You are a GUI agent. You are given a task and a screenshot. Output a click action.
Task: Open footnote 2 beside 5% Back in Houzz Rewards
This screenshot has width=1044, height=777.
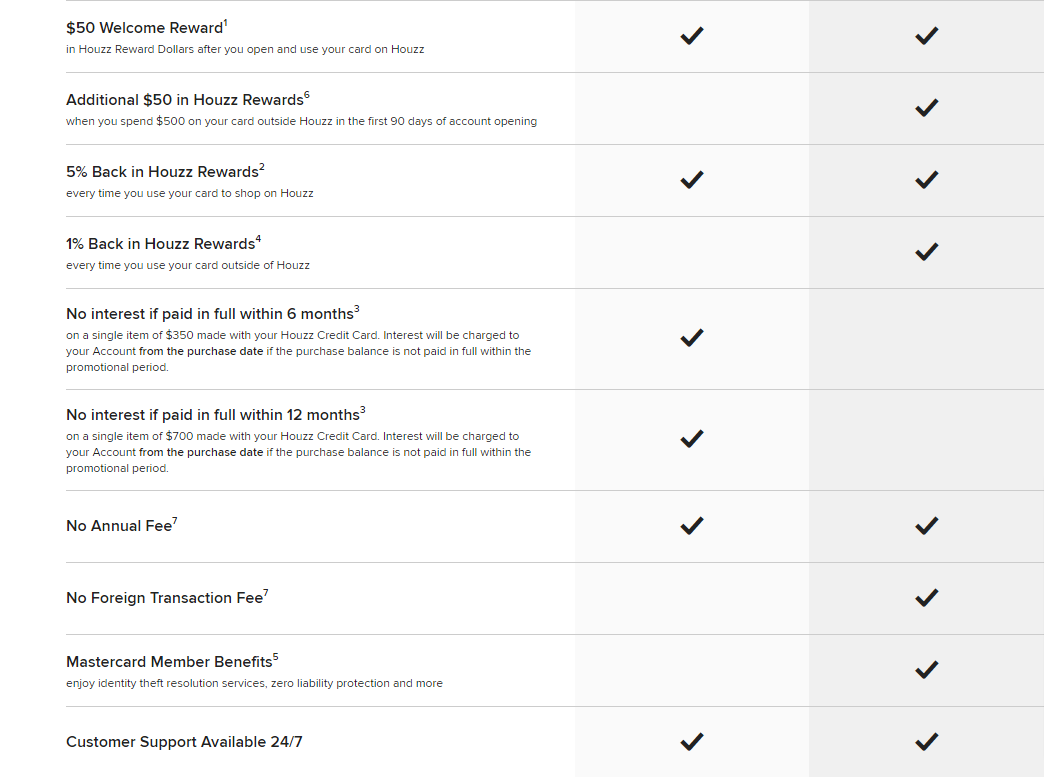(262, 166)
